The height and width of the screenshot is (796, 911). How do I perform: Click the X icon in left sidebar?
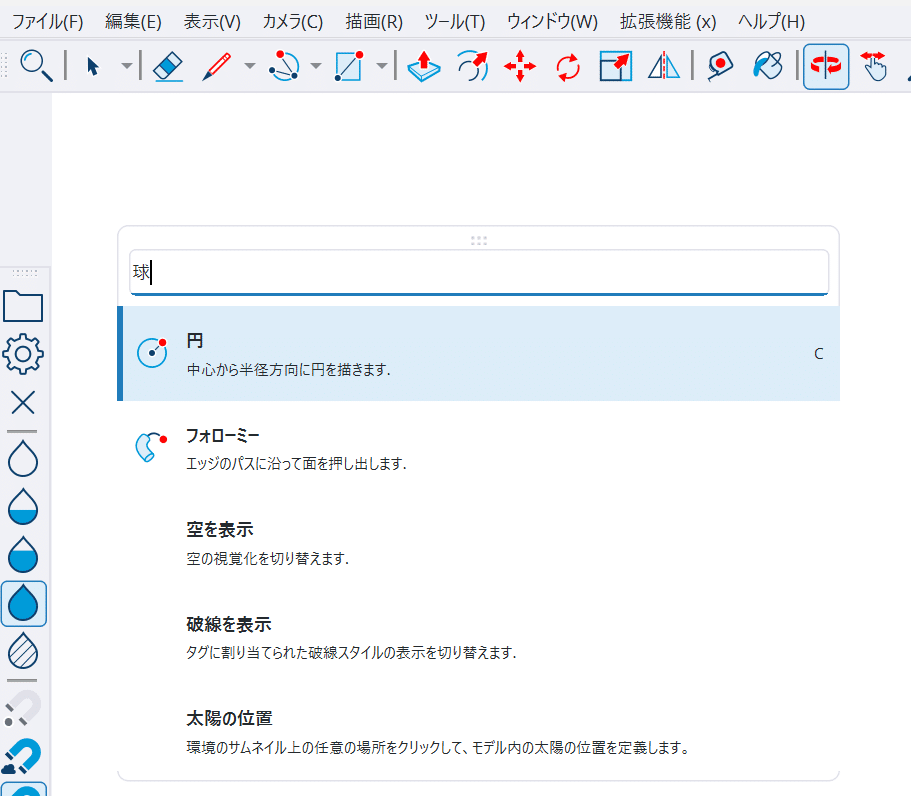(23, 402)
